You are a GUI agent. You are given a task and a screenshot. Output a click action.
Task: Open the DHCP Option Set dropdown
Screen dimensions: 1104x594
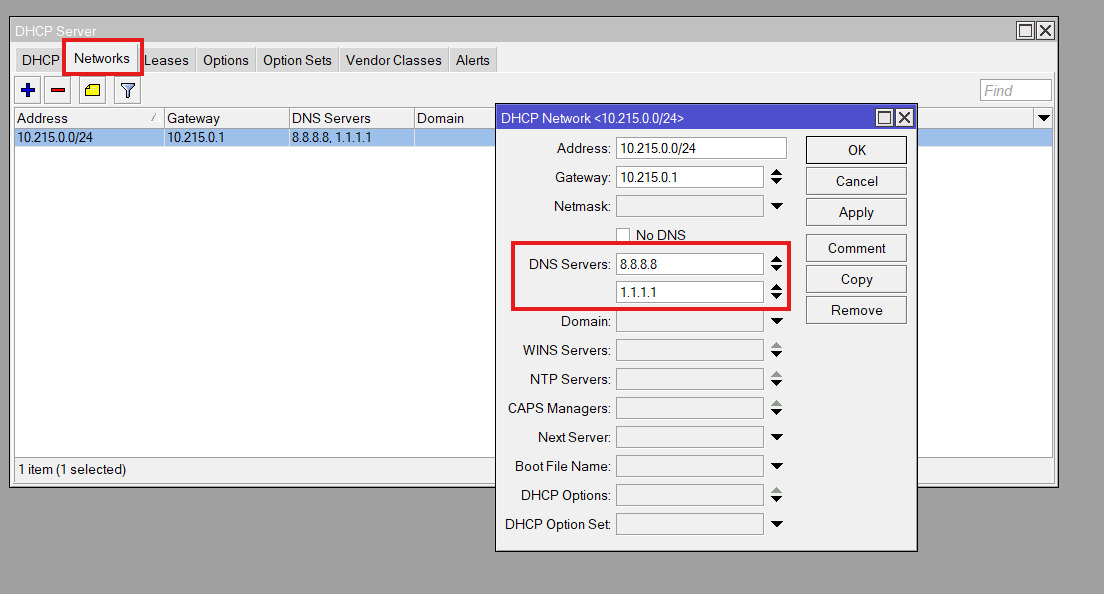click(x=777, y=523)
